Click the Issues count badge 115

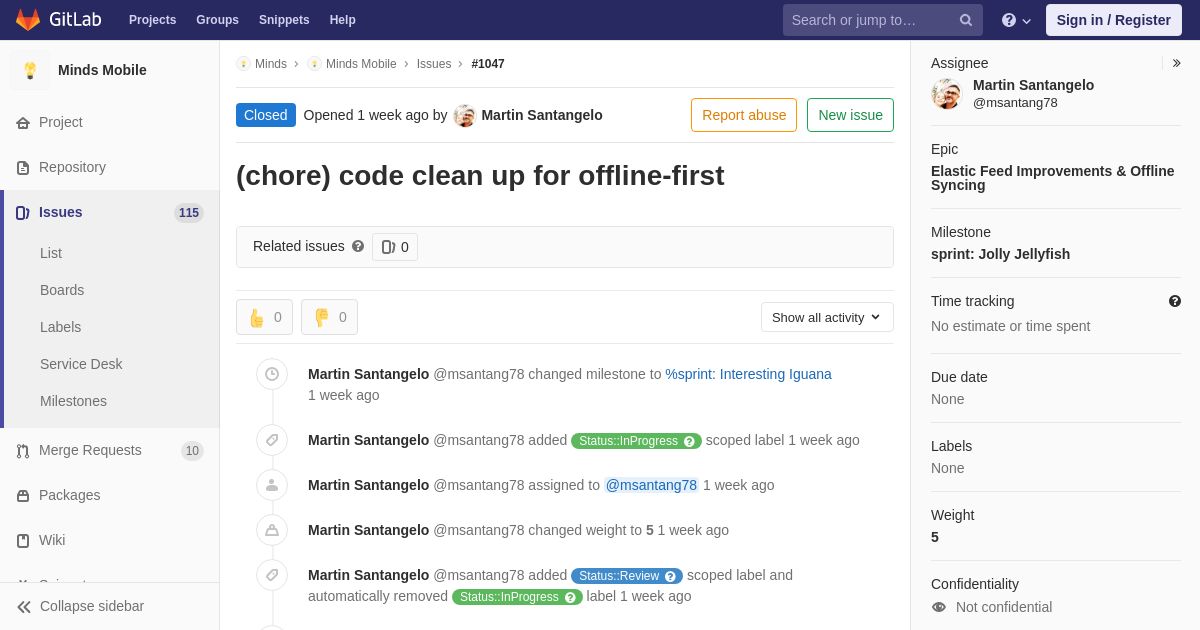(189, 213)
